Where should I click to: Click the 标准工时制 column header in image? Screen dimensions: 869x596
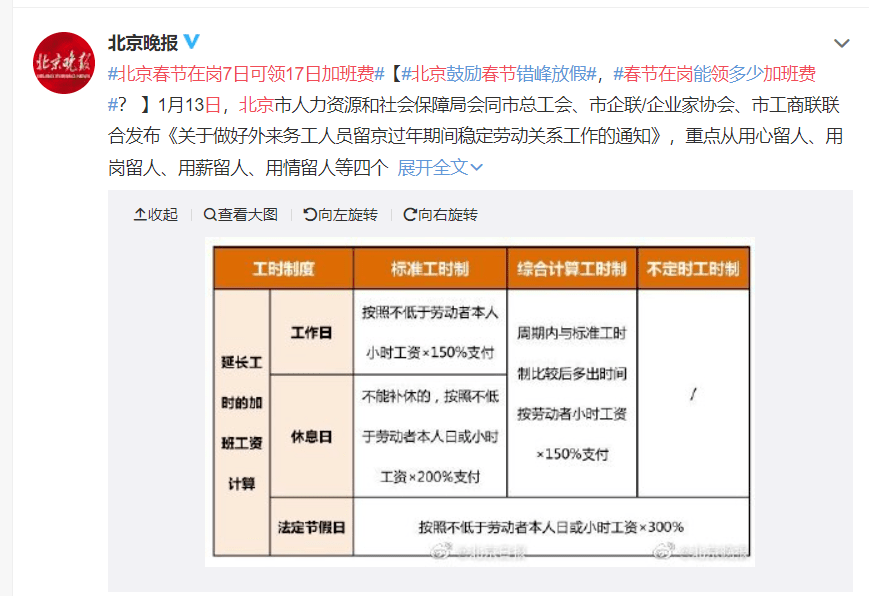430,269
